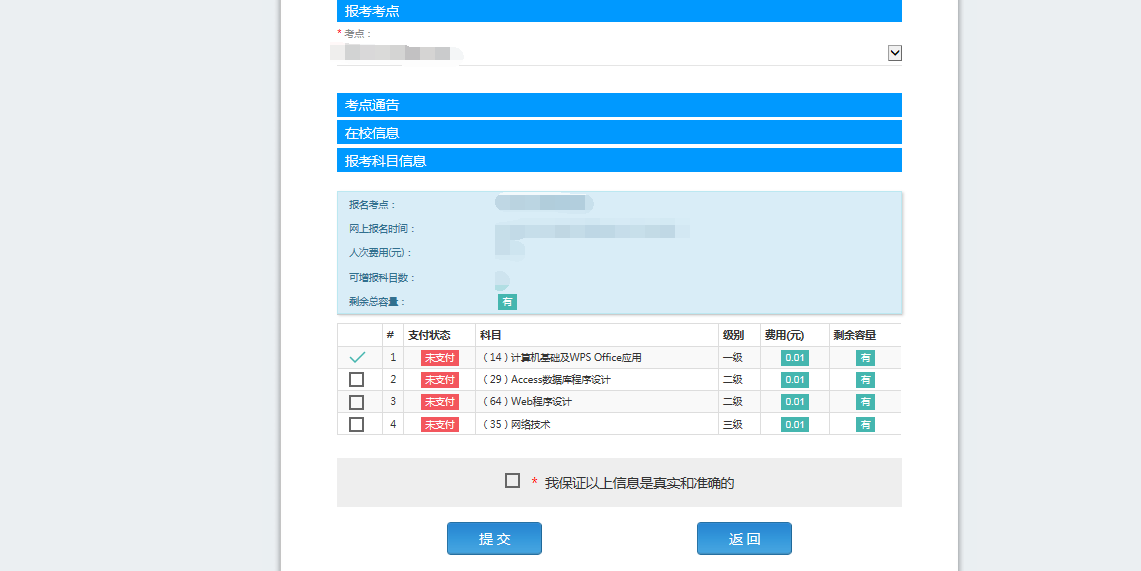The height and width of the screenshot is (571, 1141).
Task: Tick the 我保证以上信息是真实和准确的 checkbox
Action: coord(513,481)
